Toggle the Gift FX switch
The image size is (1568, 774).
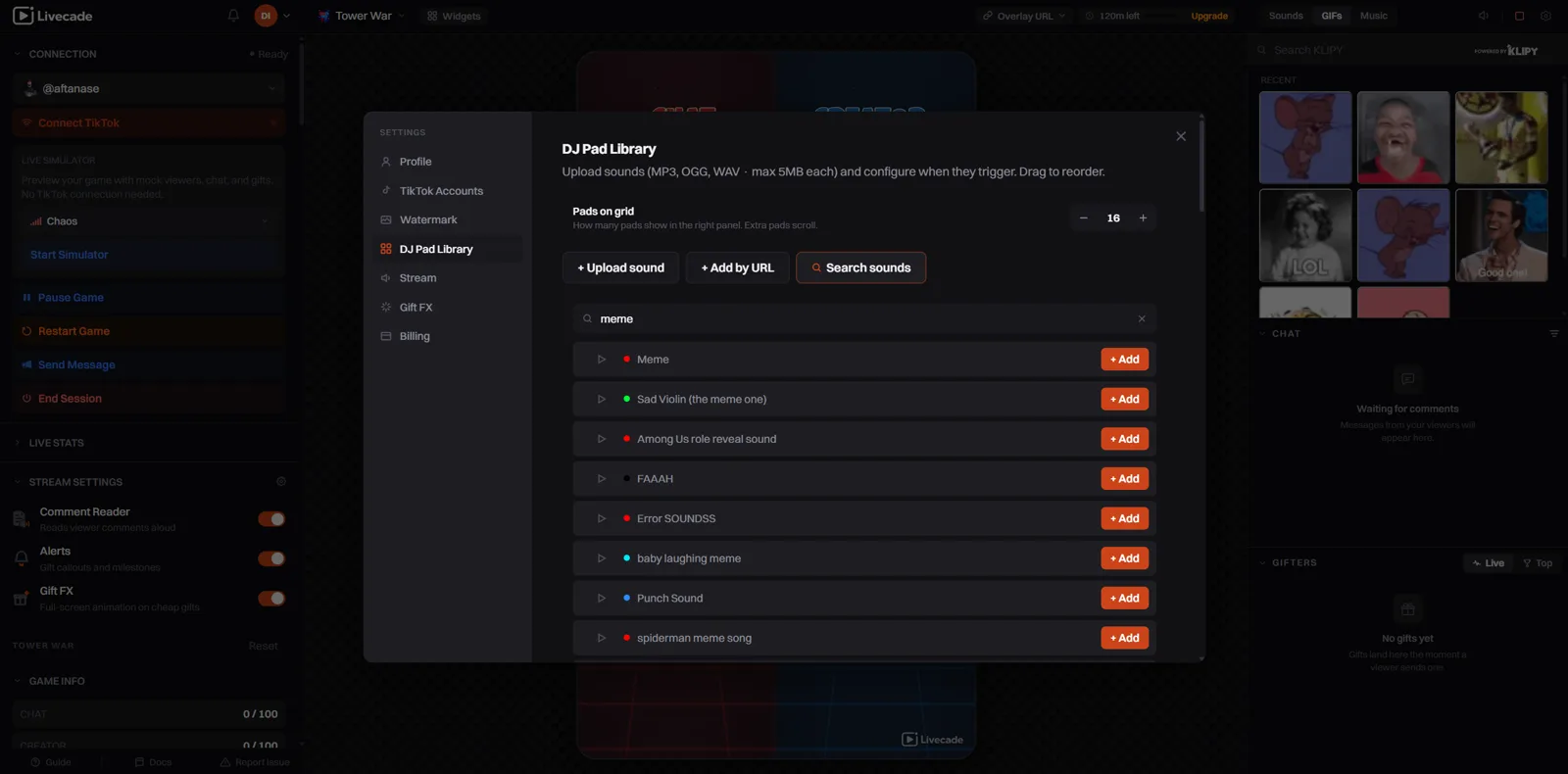click(271, 599)
